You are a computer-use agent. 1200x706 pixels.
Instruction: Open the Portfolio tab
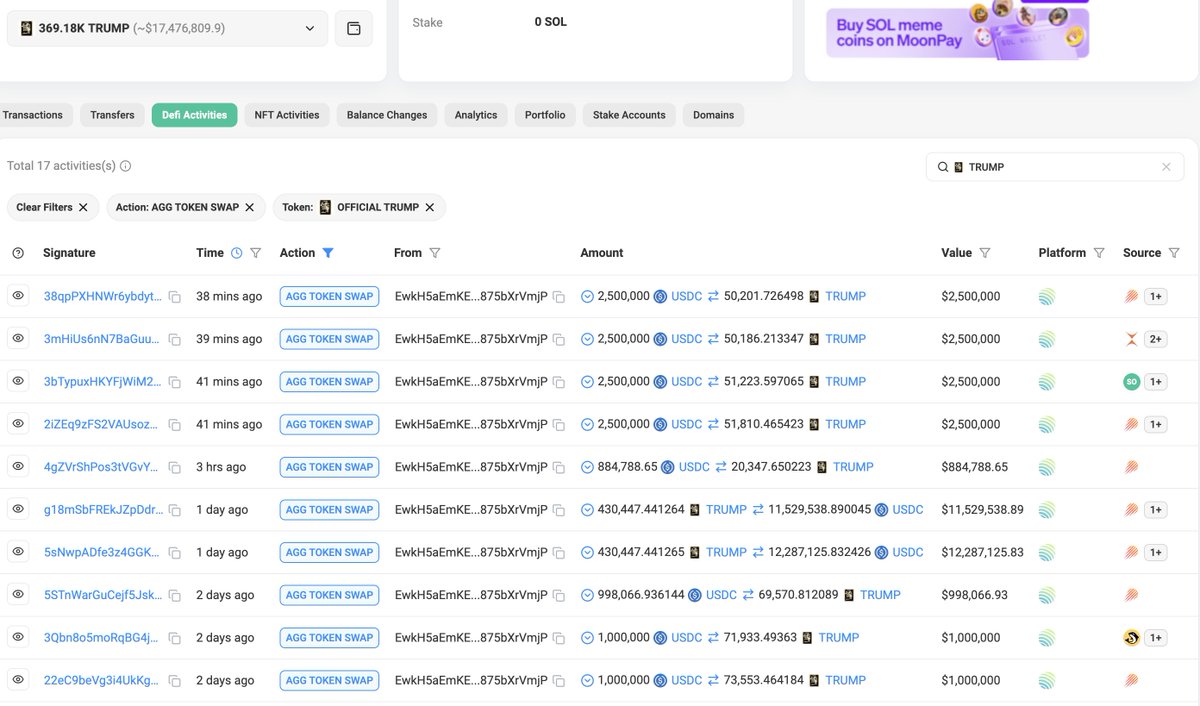[x=545, y=115]
